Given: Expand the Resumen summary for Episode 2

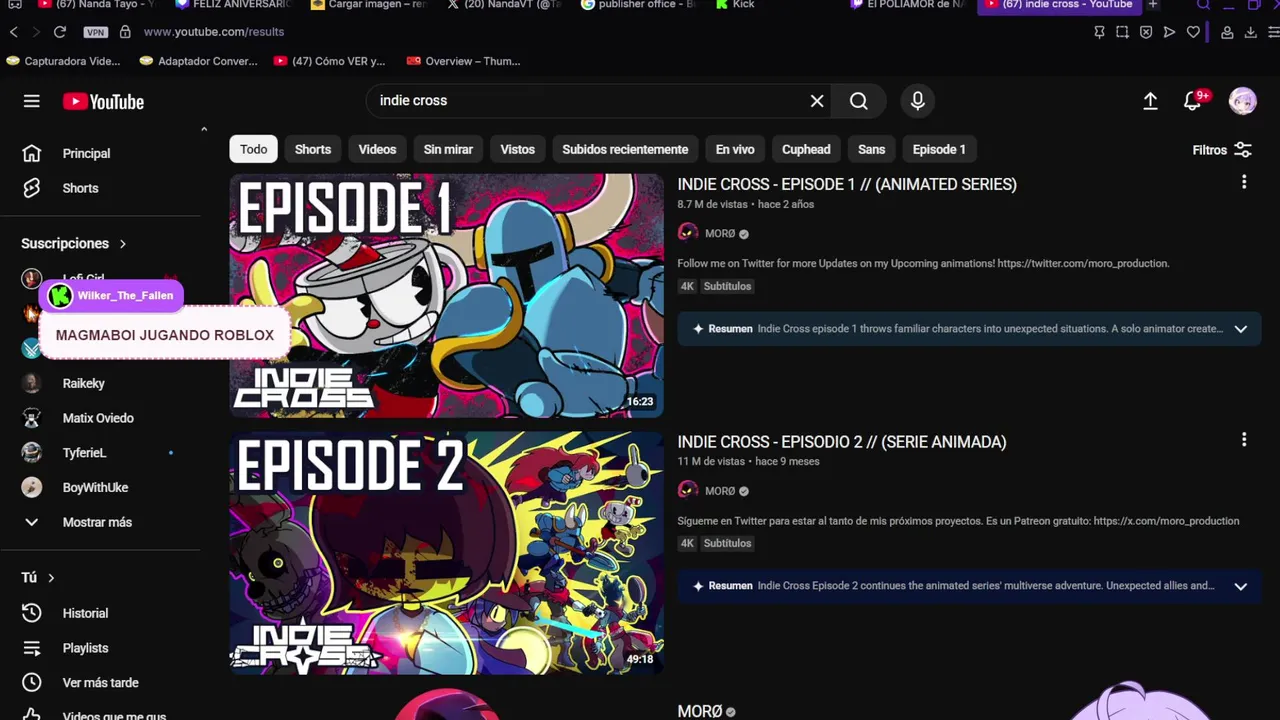Looking at the screenshot, I should click(x=1240, y=586).
